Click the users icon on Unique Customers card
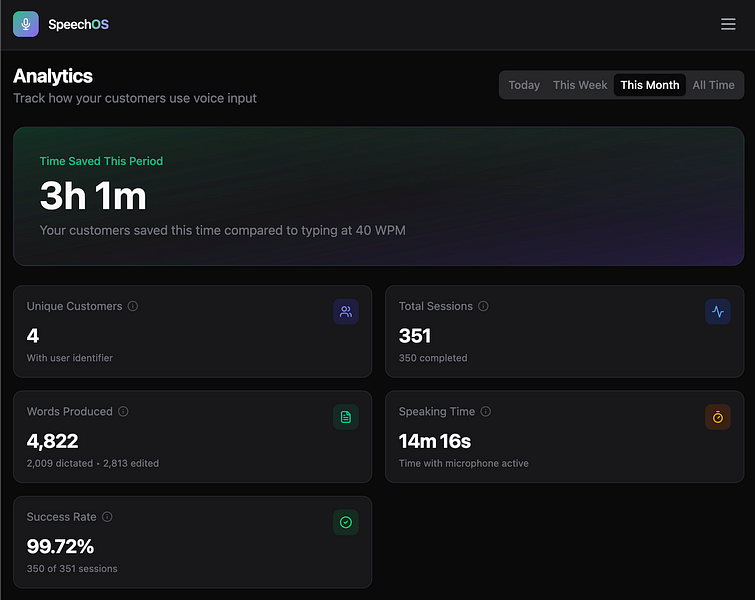755x600 pixels. coord(346,312)
